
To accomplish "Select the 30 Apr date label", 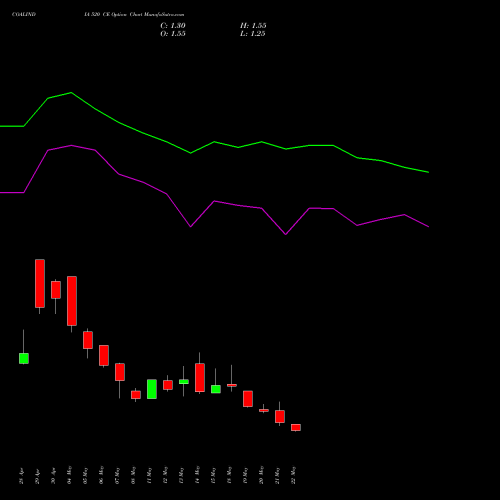I will point(54,476).
